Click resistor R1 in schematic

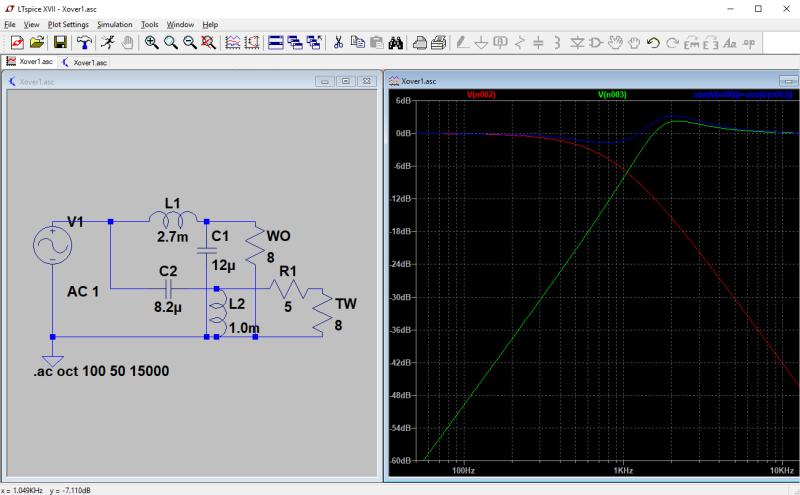coord(288,290)
